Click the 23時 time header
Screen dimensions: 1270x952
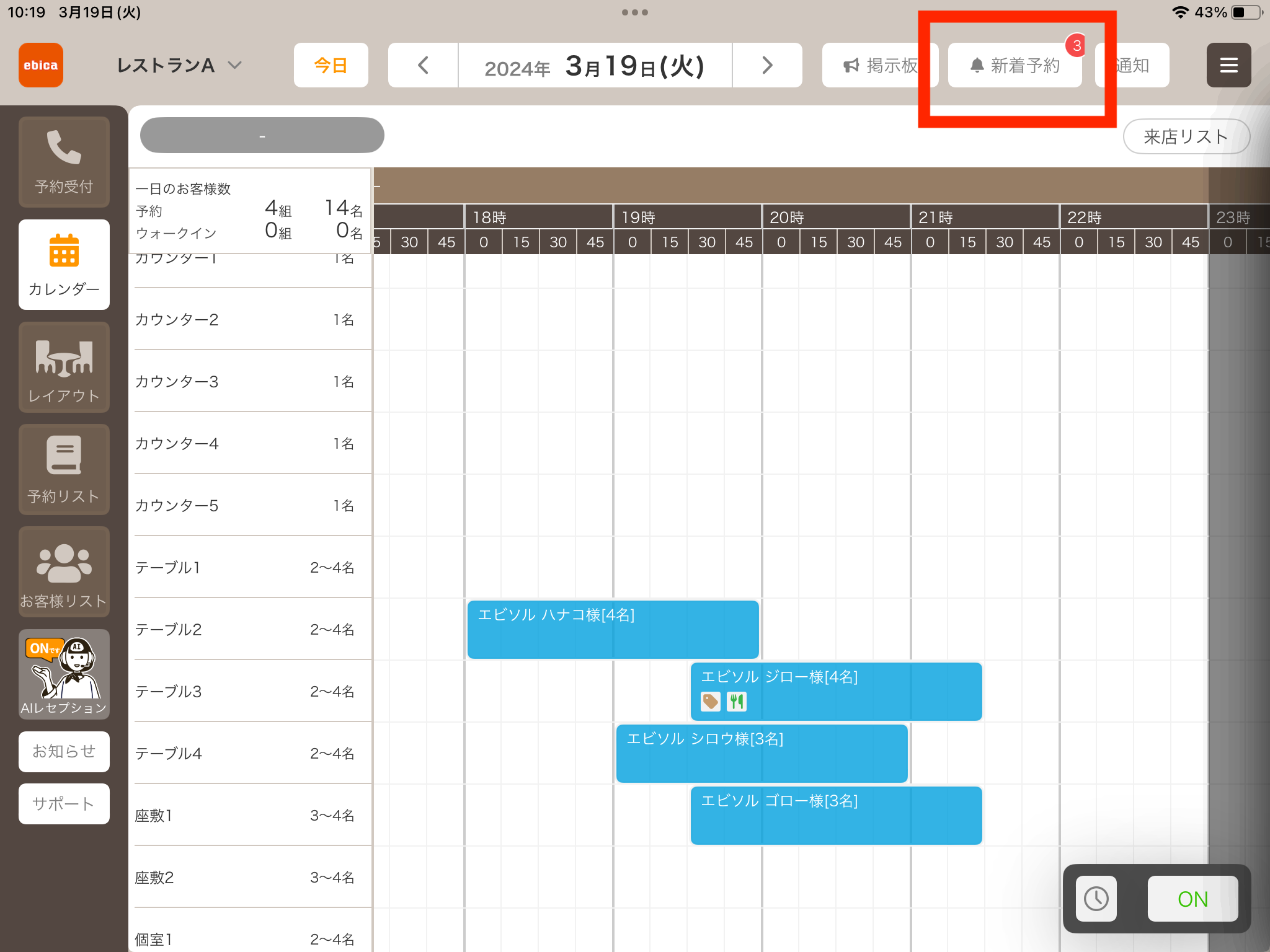[x=1240, y=218]
